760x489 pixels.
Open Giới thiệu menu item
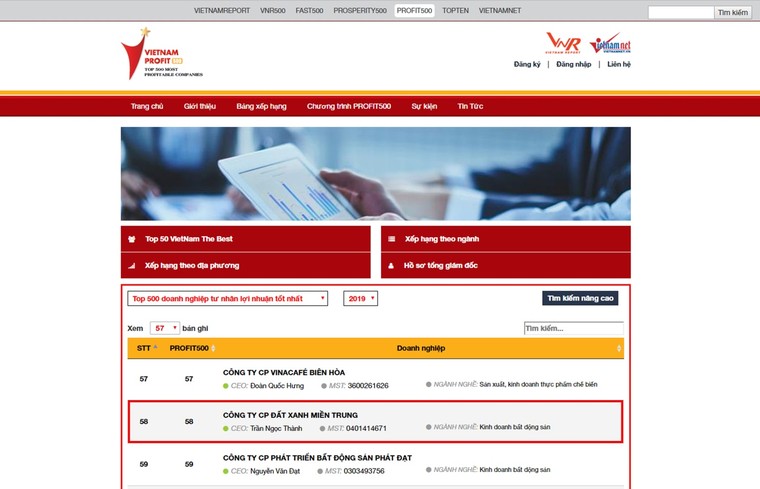200,106
